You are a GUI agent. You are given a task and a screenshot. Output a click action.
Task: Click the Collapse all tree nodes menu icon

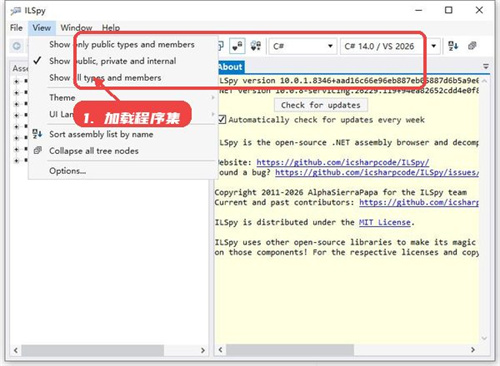[x=38, y=150]
